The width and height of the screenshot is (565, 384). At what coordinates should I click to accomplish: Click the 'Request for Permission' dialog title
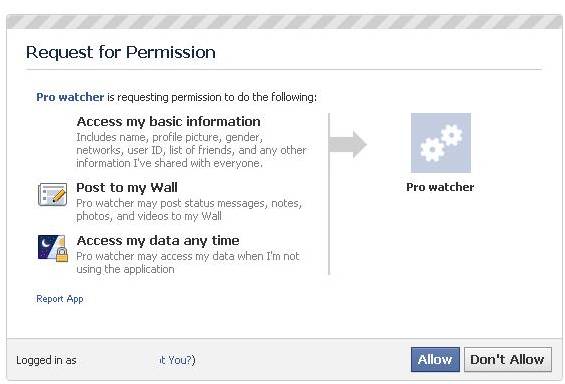click(121, 52)
